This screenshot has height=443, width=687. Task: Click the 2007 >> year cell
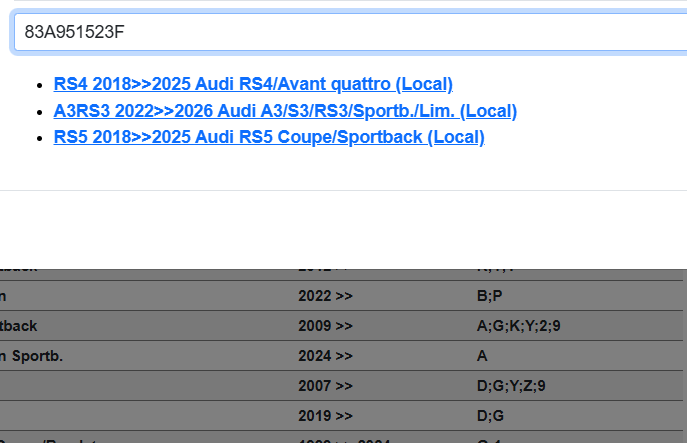[x=325, y=385]
